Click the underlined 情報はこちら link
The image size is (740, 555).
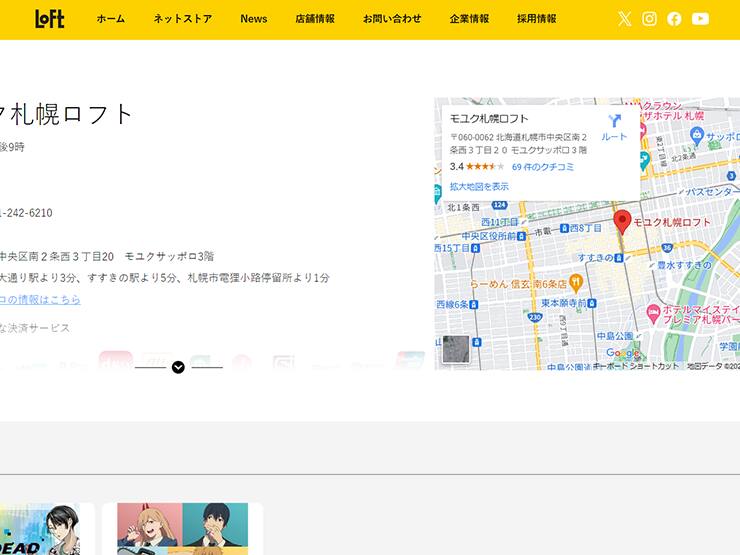pos(40,300)
